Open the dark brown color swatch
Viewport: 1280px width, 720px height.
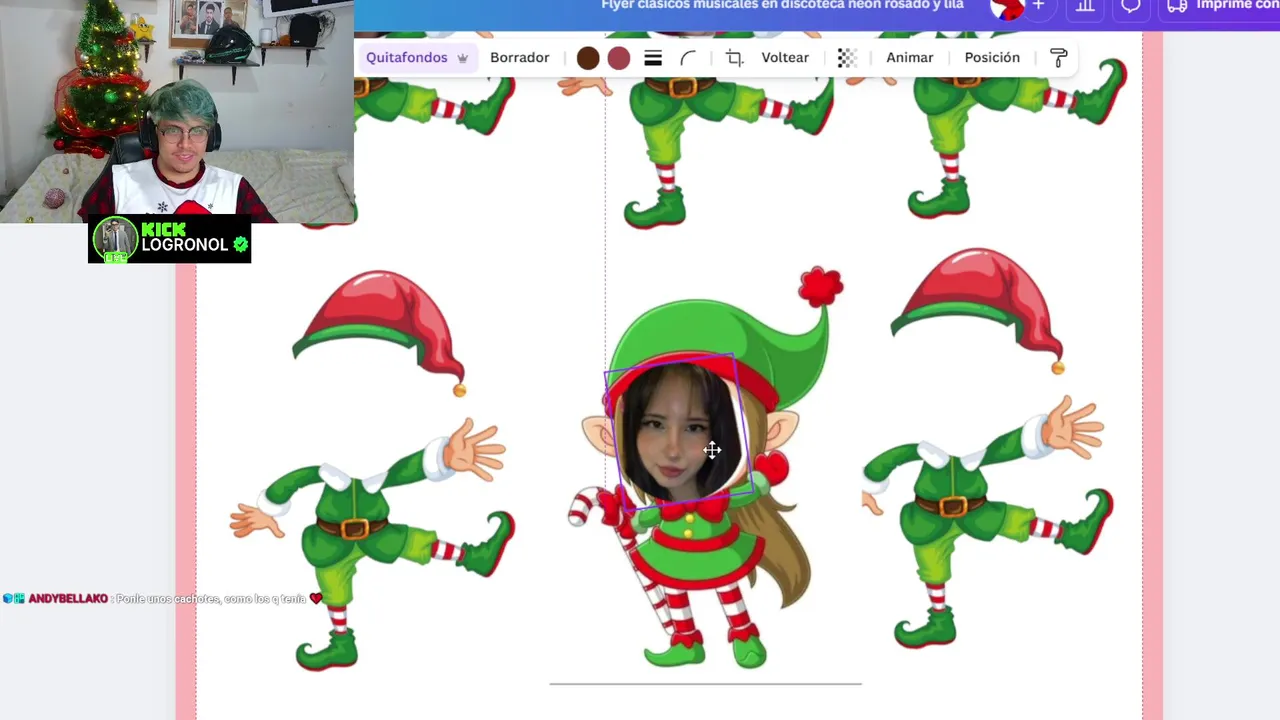pos(588,58)
